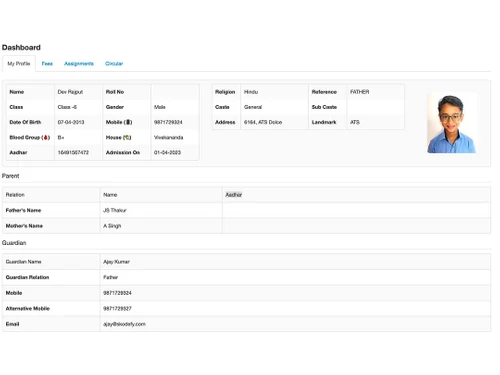
Task: Click the Mother's Name label
Action: pyautogui.click(x=24, y=226)
